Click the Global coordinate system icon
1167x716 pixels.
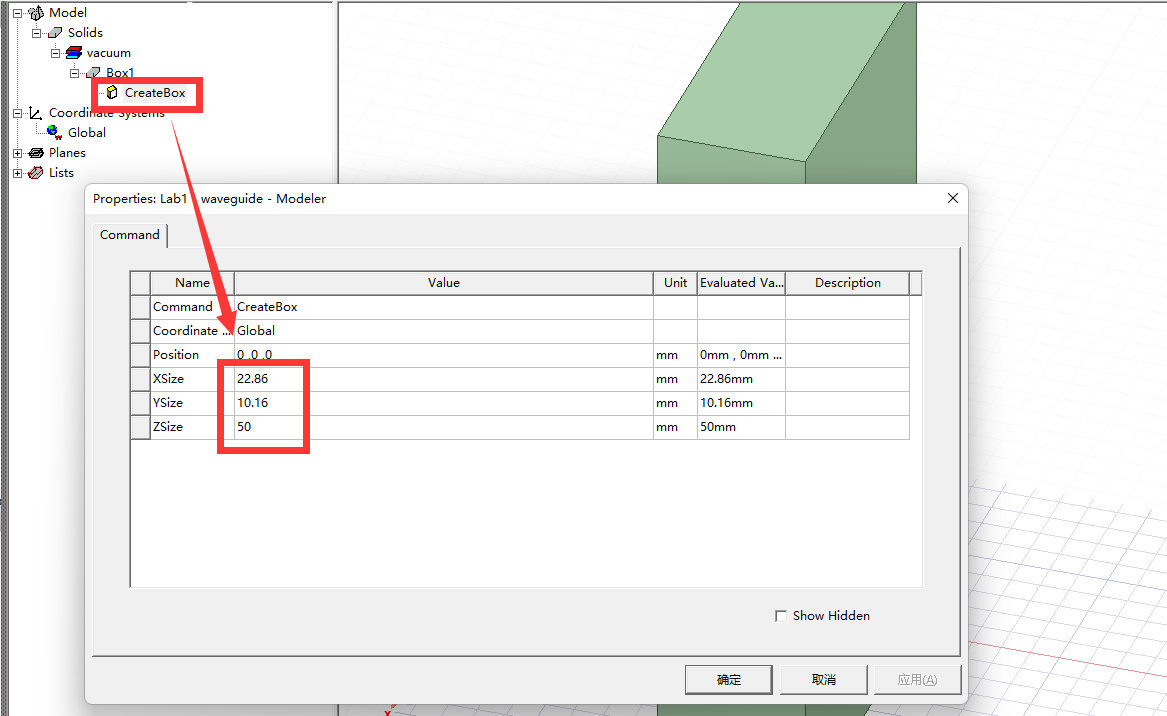tap(54, 132)
